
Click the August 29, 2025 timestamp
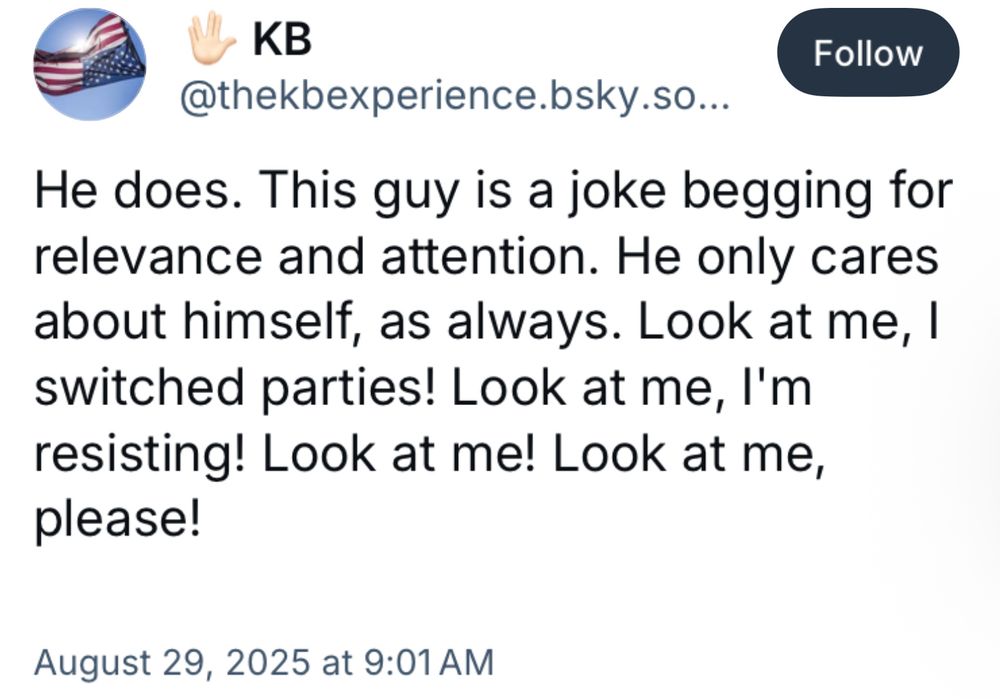pos(263,661)
